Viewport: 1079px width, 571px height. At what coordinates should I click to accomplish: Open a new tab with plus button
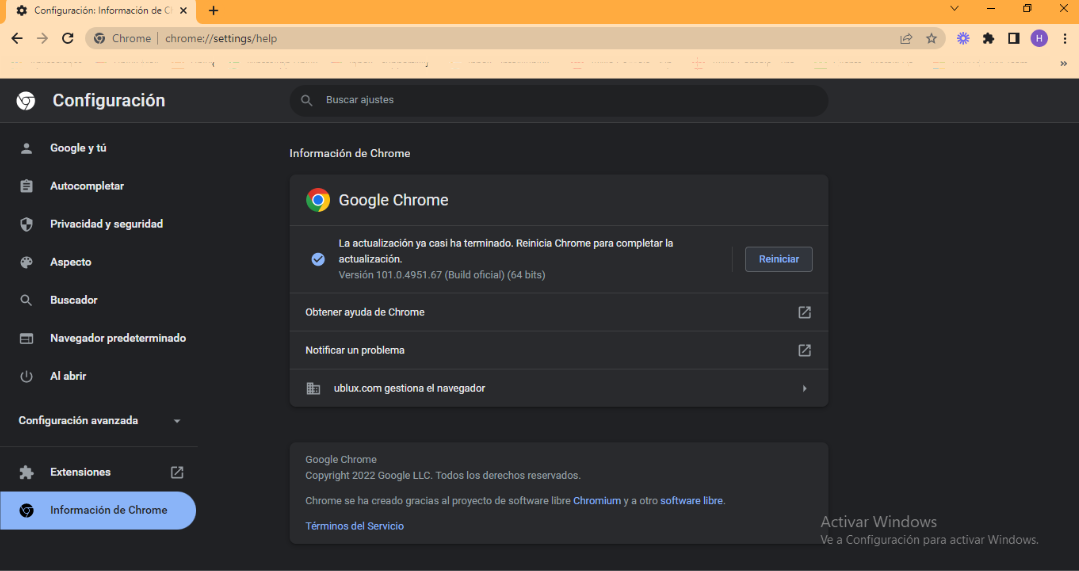coord(213,10)
